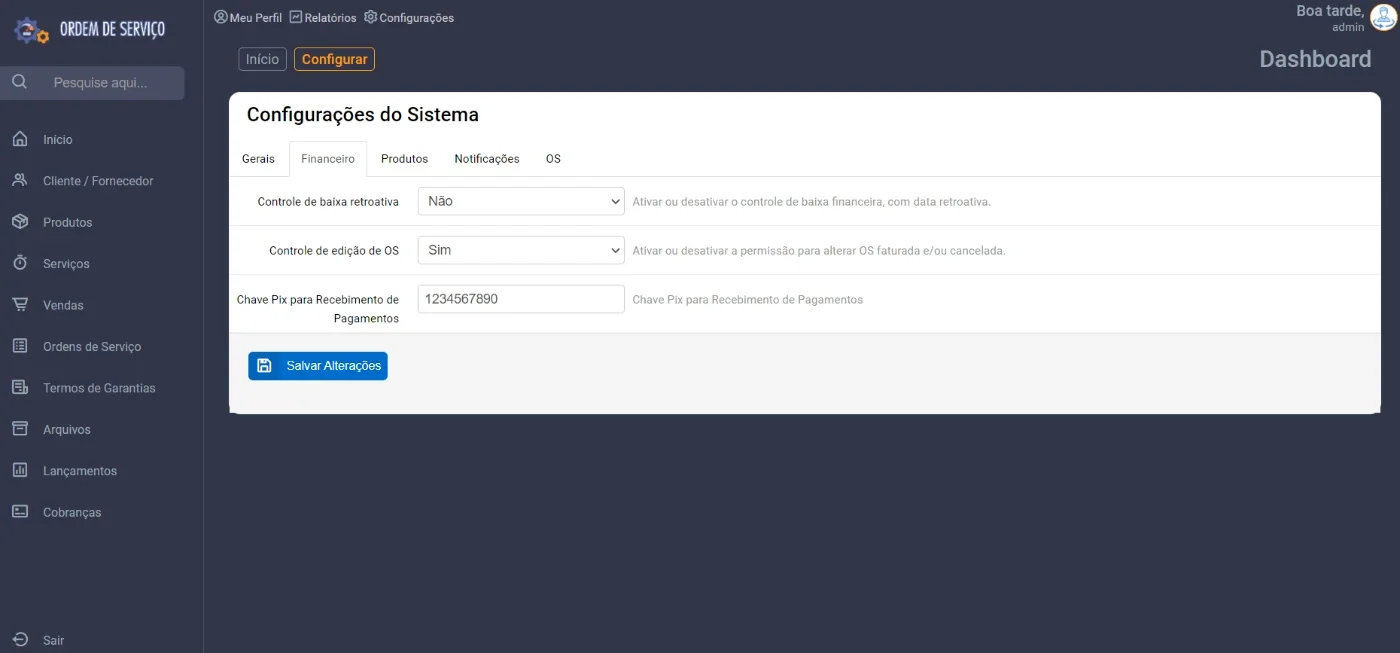Select the Produtos box icon
This screenshot has height=653, width=1400.
(20, 222)
